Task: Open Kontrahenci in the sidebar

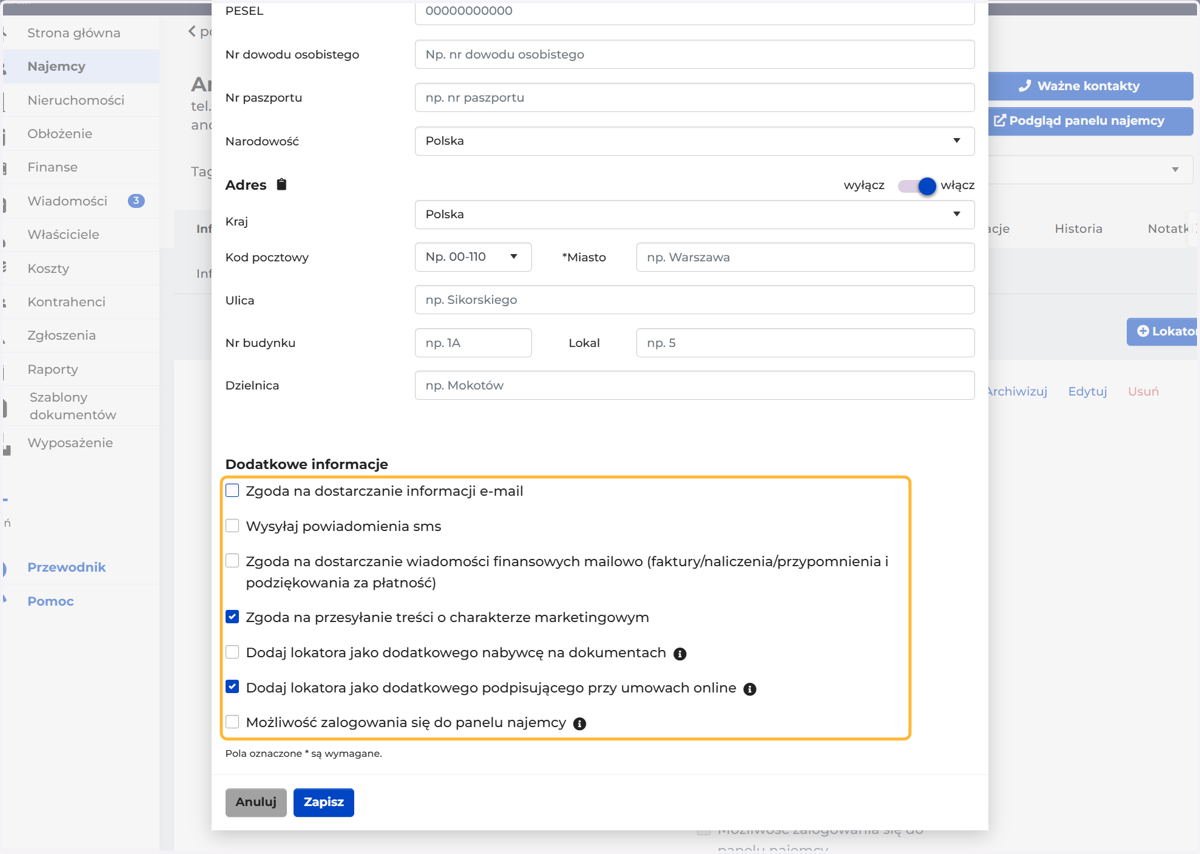Action: [66, 301]
